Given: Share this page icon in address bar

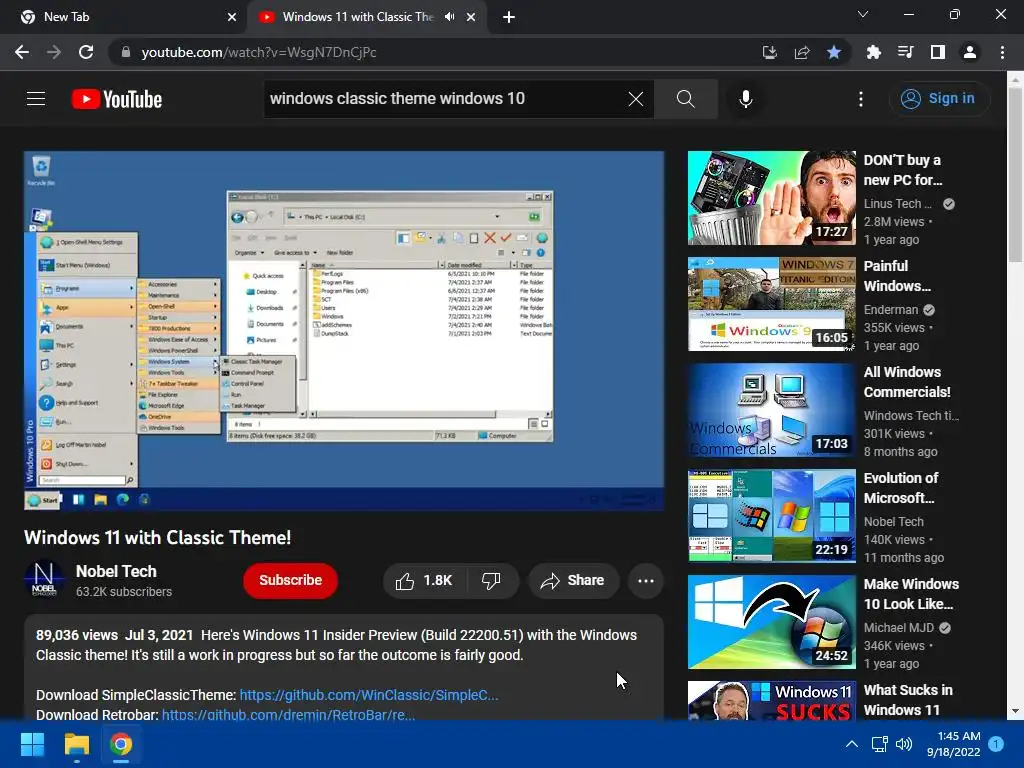Looking at the screenshot, I should point(802,52).
